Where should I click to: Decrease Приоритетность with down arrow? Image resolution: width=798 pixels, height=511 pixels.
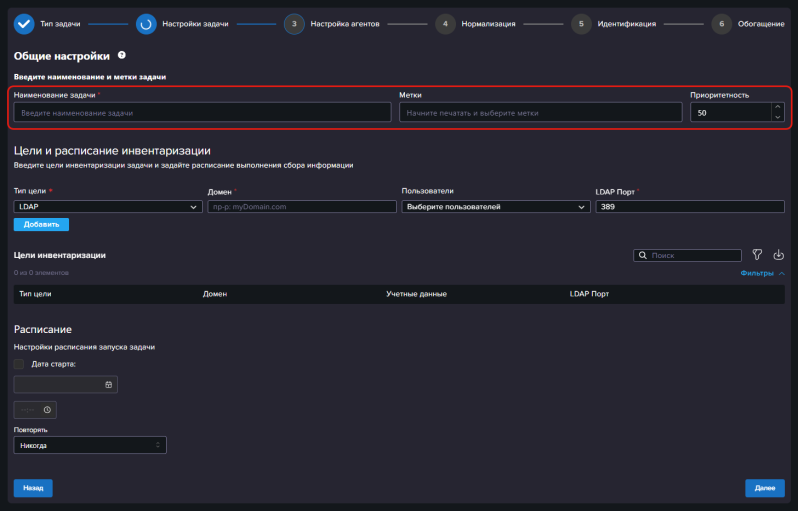pyautogui.click(x=778, y=117)
